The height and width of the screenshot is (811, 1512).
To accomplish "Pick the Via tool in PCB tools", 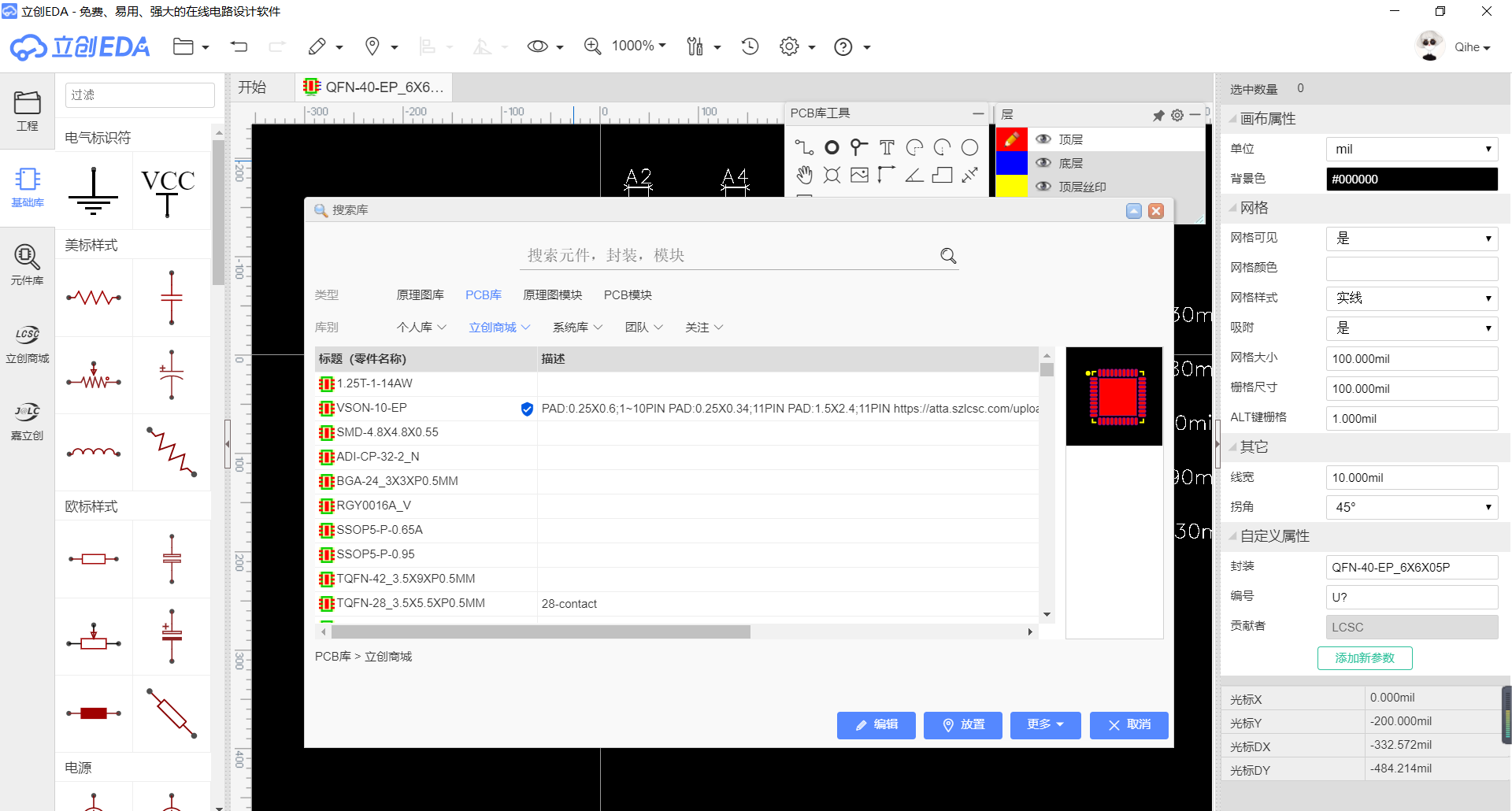I will tap(859, 147).
